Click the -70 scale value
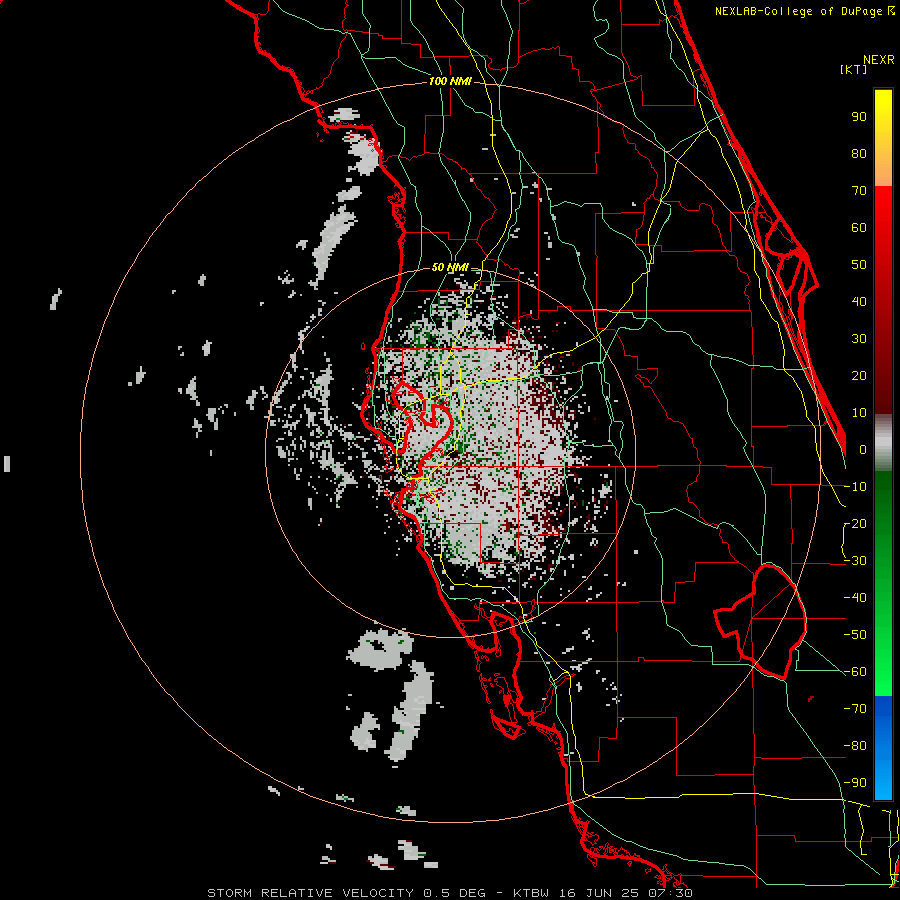Image resolution: width=900 pixels, height=900 pixels. click(855, 709)
